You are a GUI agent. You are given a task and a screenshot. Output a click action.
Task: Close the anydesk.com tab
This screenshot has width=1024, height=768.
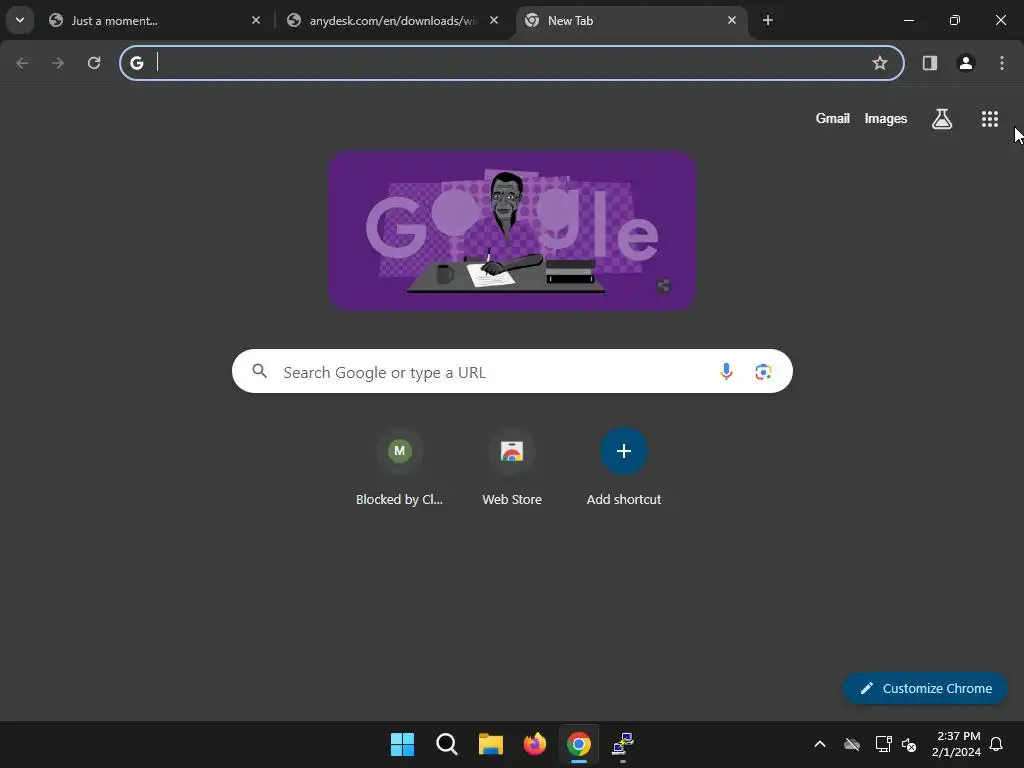point(494,20)
